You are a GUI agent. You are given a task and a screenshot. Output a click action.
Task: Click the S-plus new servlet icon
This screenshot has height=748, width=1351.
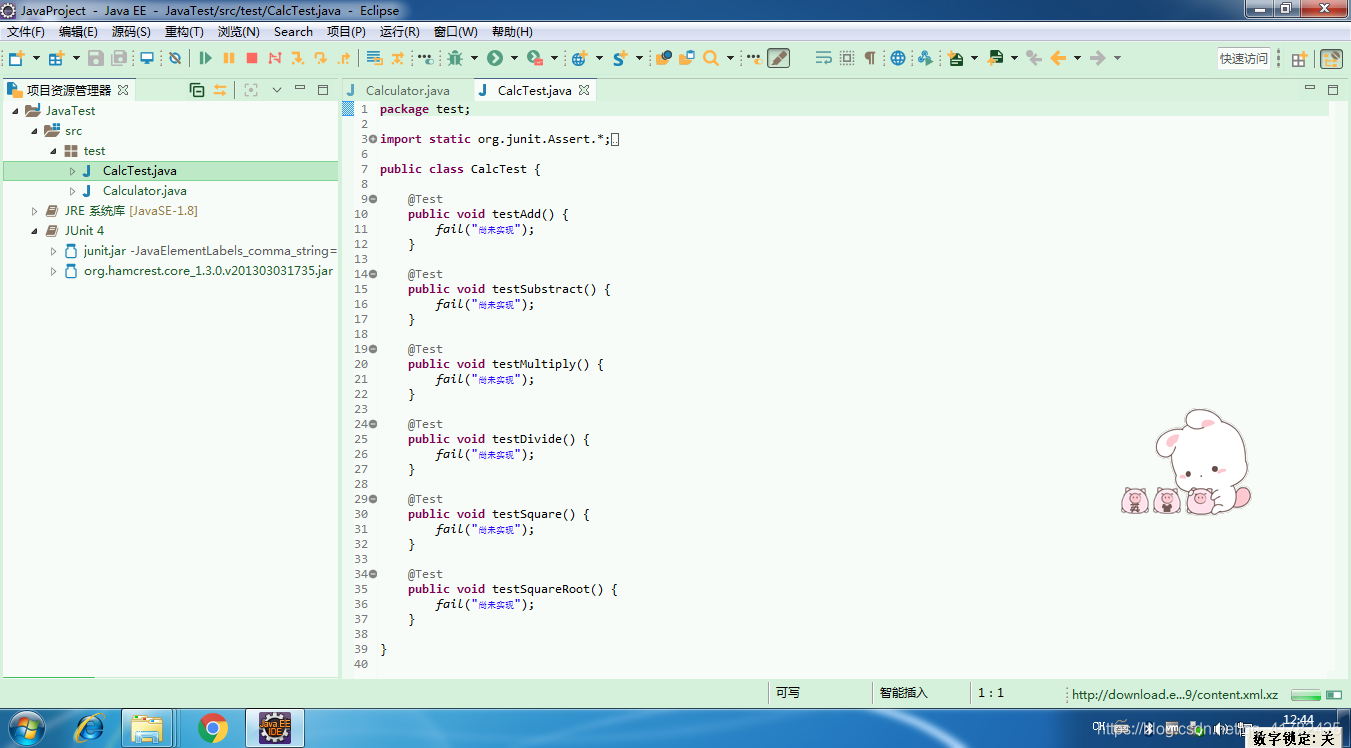click(619, 58)
